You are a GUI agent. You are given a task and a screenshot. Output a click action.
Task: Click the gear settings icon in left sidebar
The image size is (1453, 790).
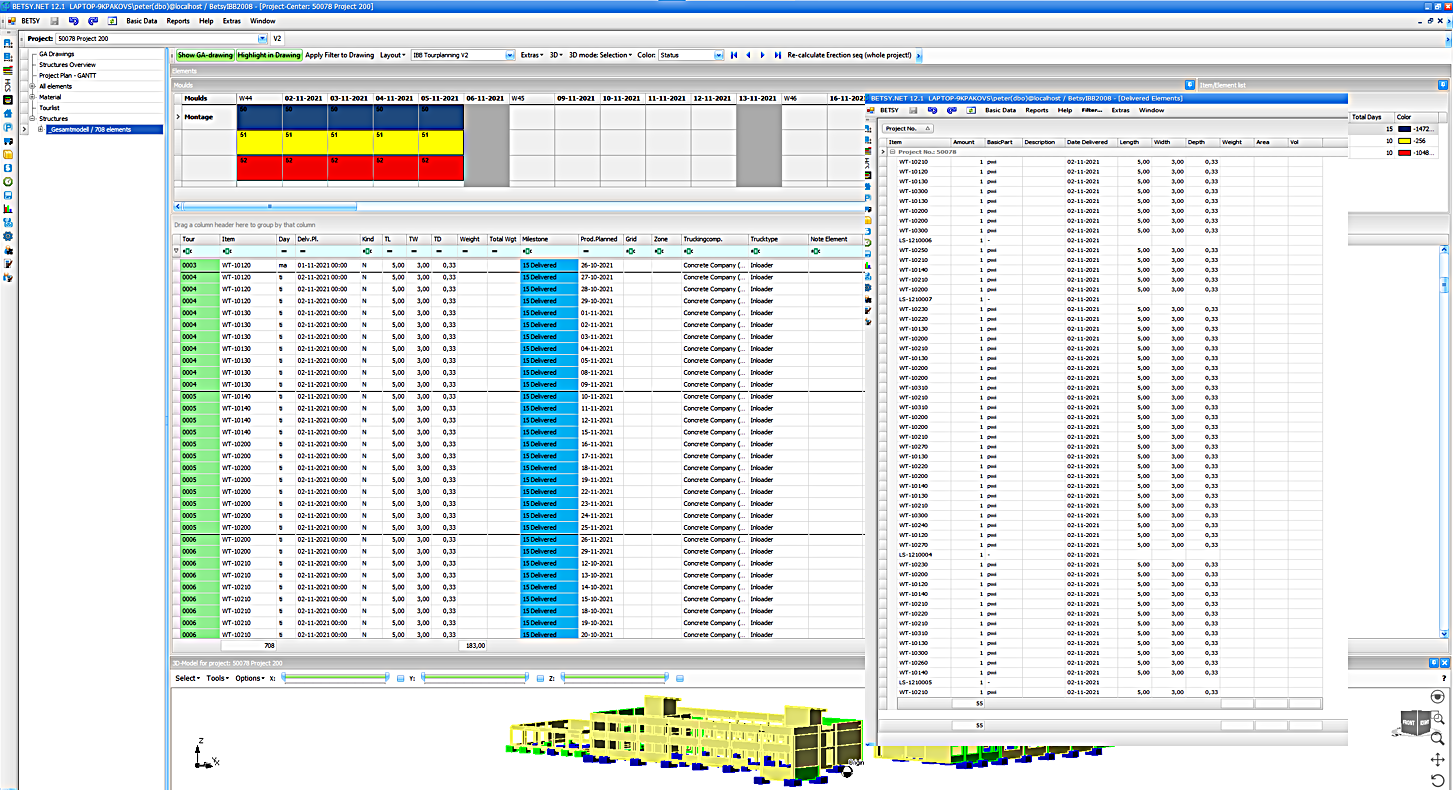[8, 236]
